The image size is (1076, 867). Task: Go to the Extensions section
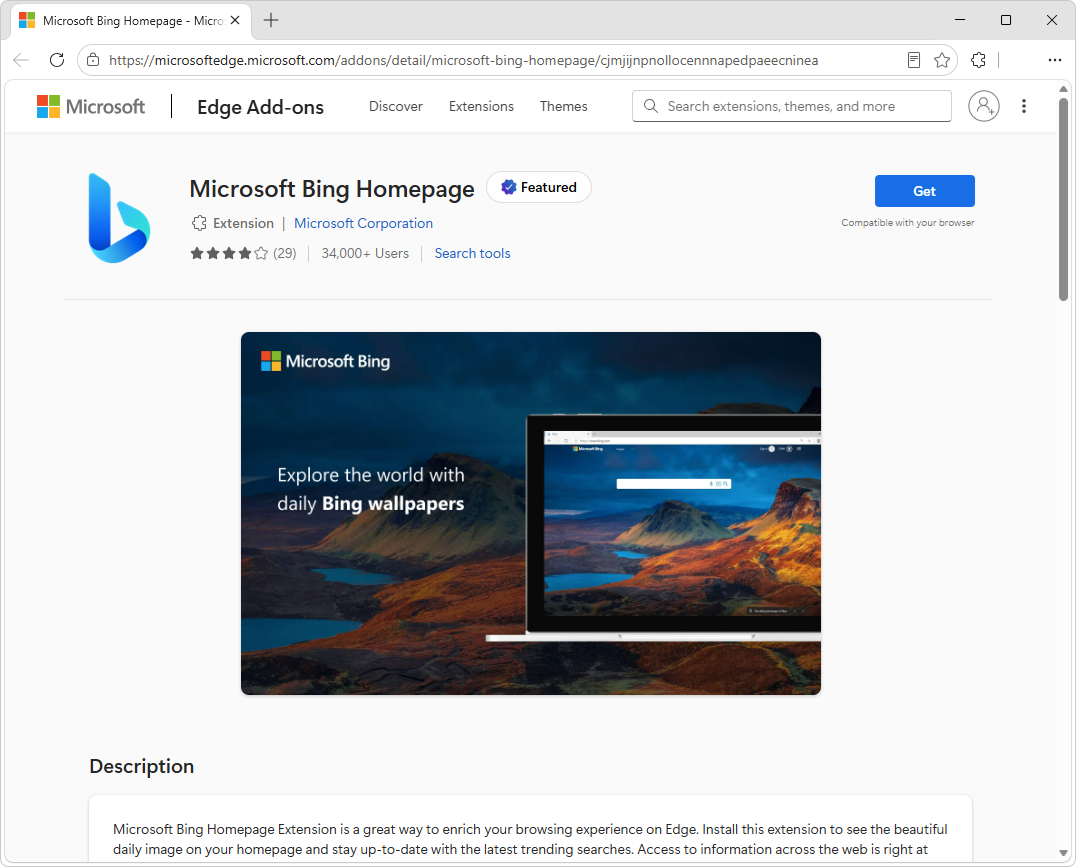click(481, 106)
